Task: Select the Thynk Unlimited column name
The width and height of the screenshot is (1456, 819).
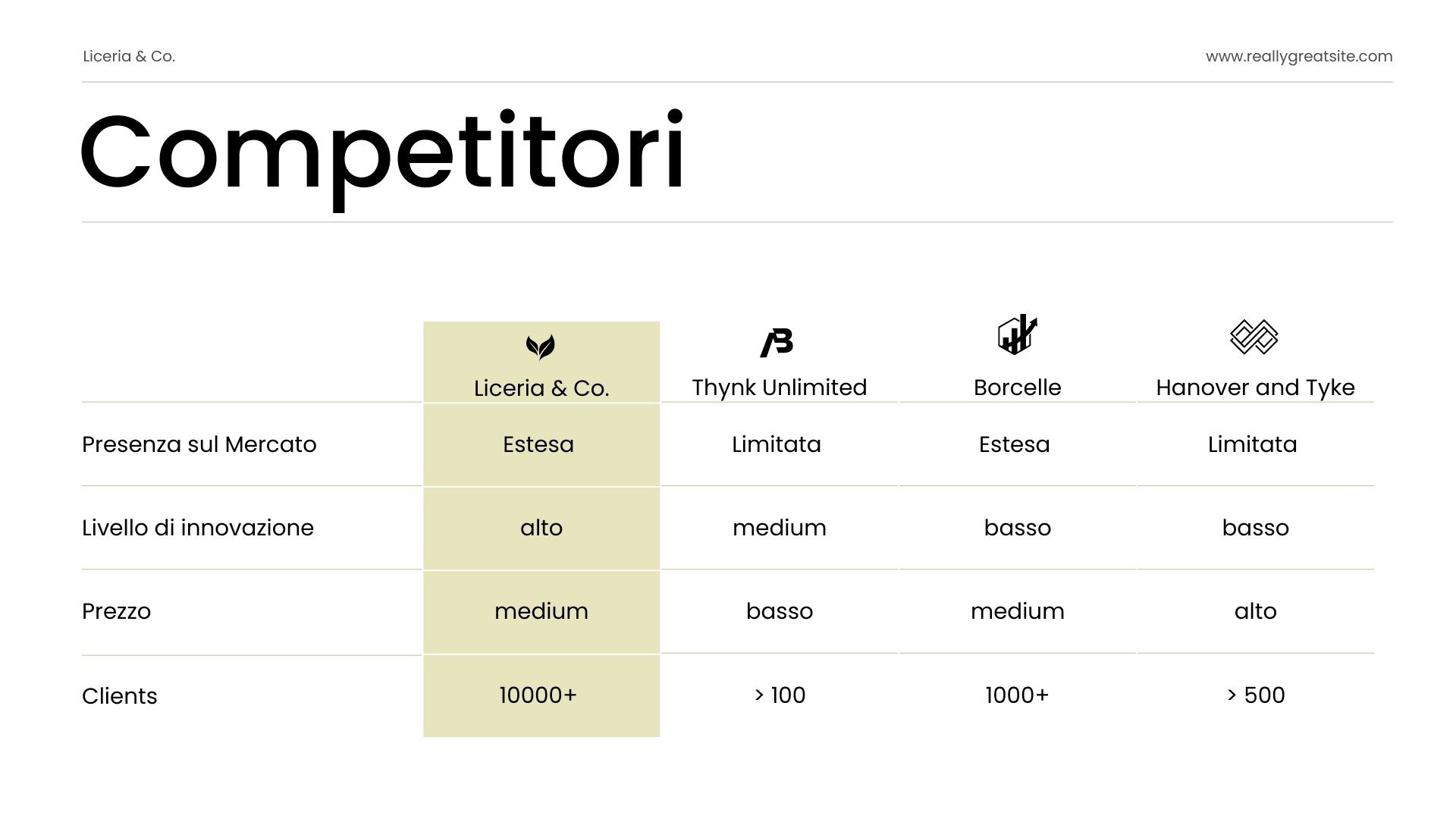Action: (780, 387)
